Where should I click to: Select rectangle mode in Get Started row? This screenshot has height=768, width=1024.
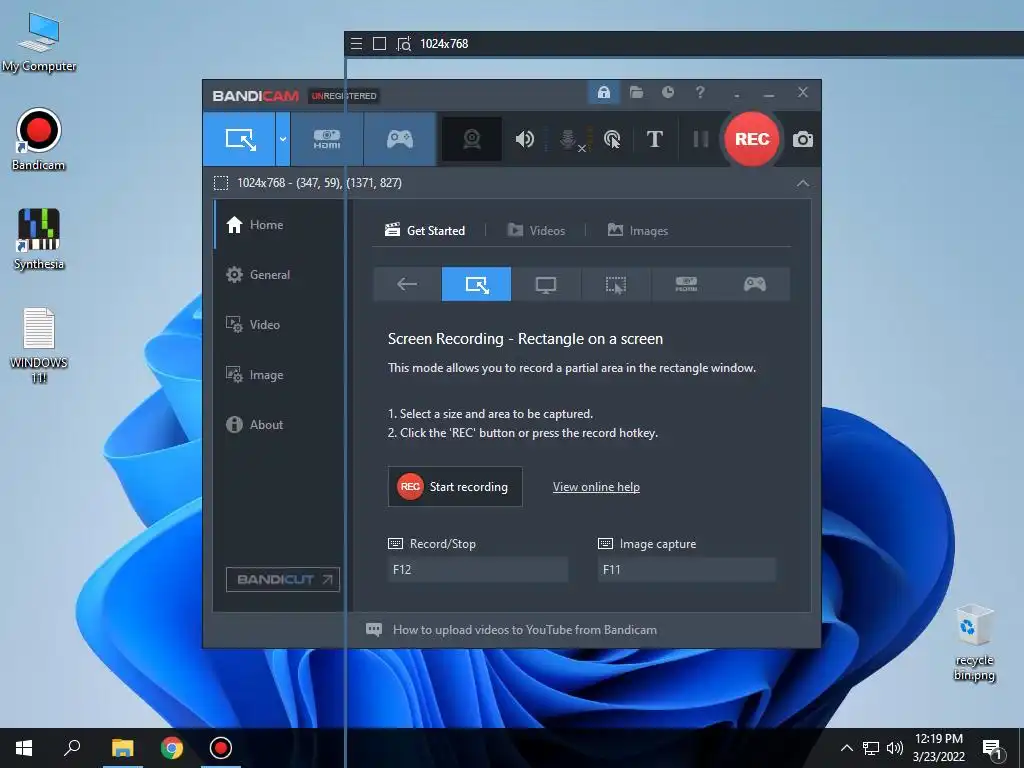(x=476, y=284)
